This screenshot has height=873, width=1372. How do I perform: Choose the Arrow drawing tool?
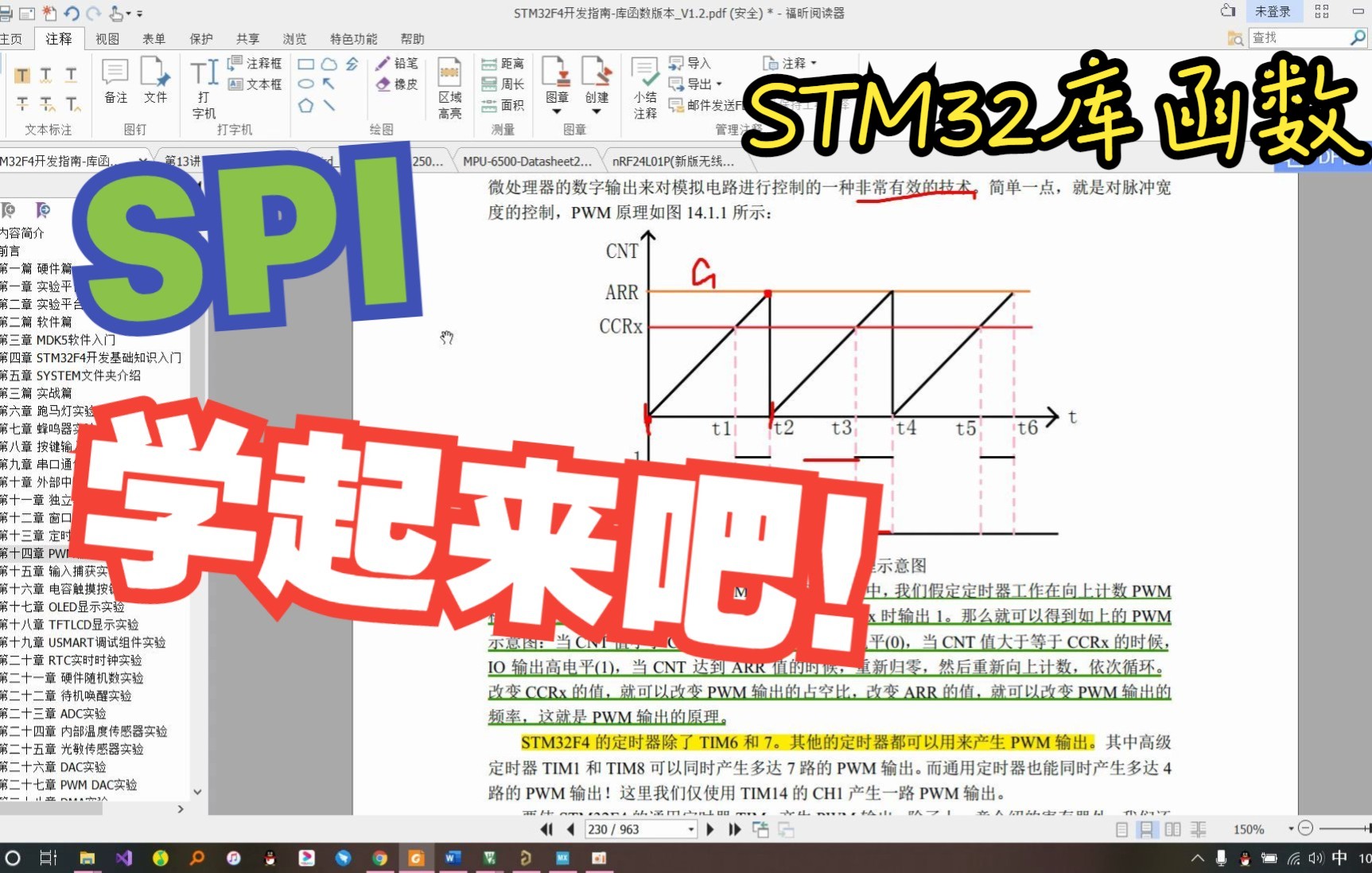[328, 84]
